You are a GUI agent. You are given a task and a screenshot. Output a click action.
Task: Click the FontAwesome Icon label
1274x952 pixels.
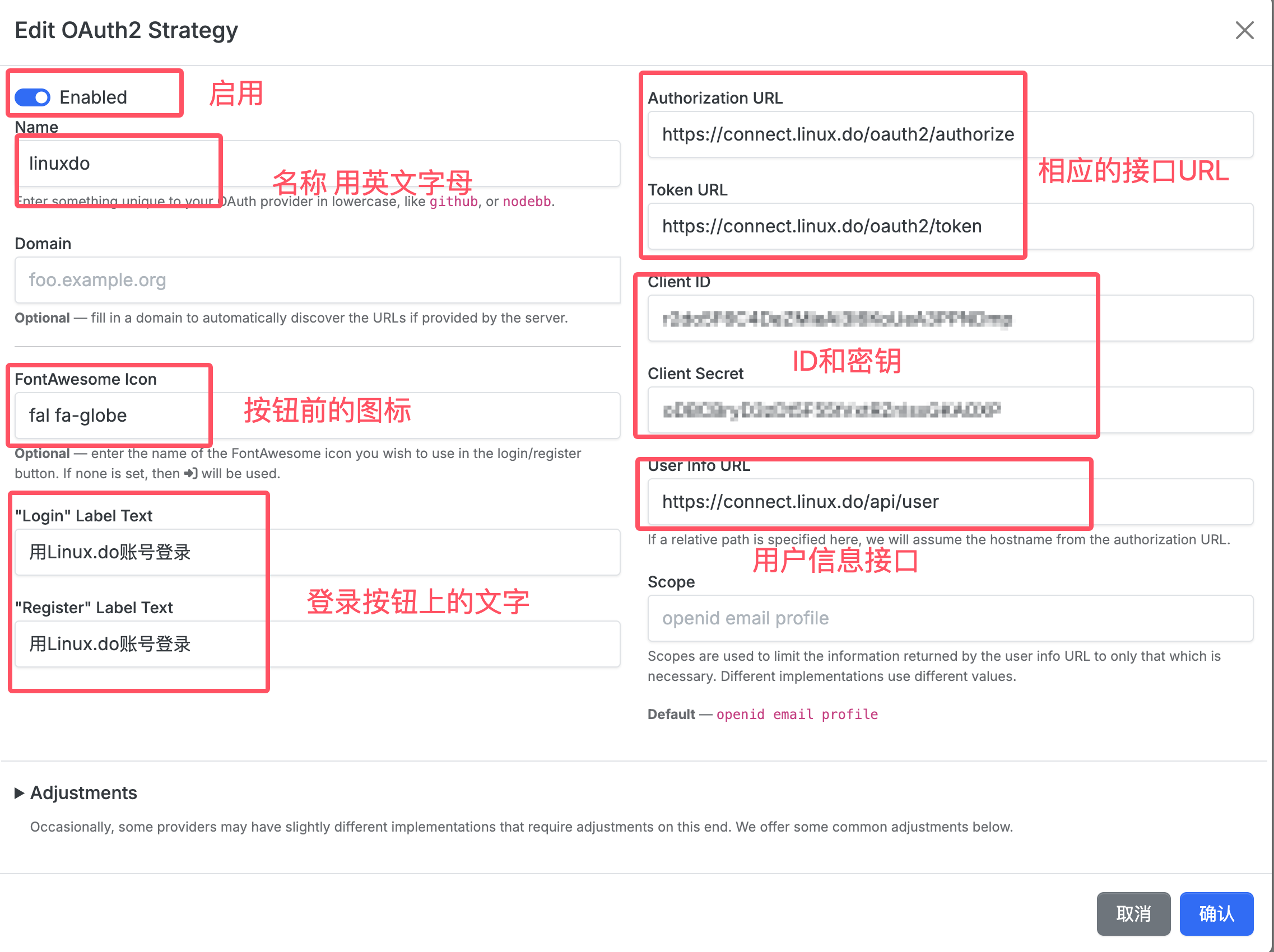click(x=85, y=379)
